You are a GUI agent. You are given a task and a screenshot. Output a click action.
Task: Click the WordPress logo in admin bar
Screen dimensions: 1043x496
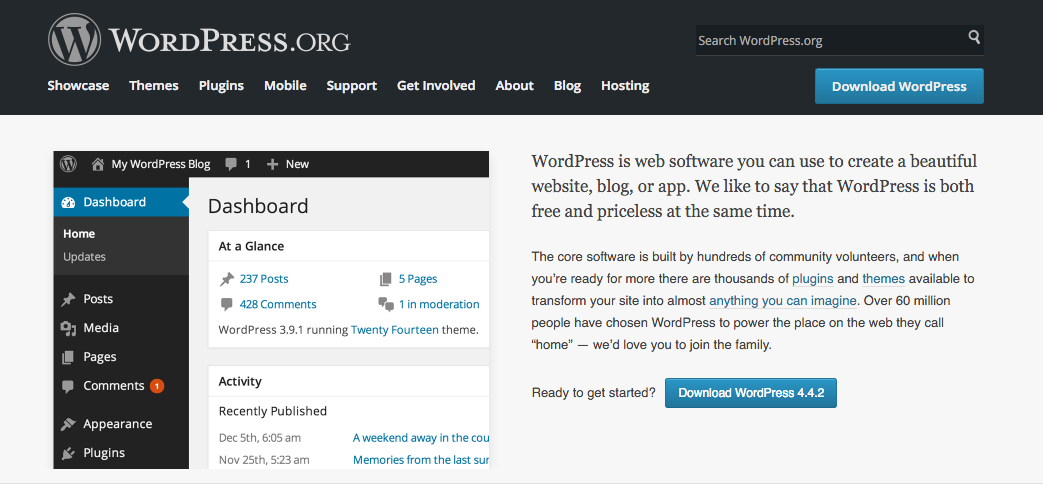(69, 164)
